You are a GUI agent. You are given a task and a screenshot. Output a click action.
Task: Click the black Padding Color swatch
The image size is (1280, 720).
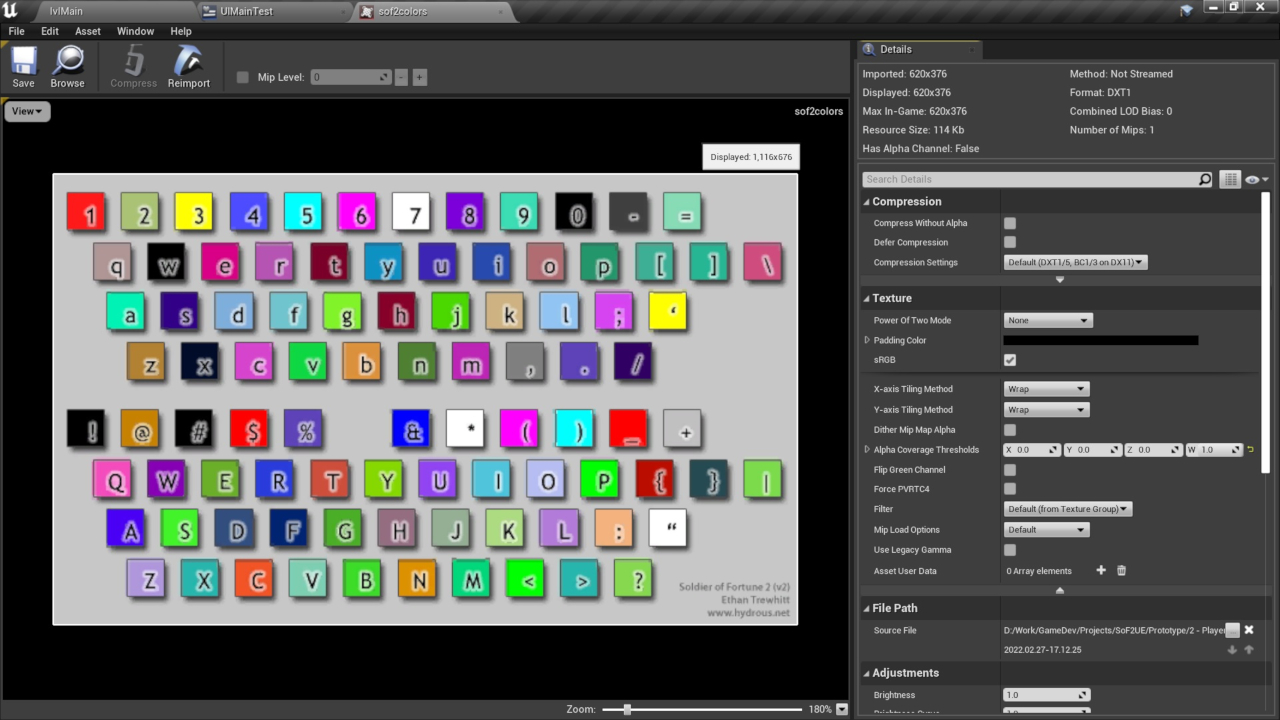point(1101,340)
